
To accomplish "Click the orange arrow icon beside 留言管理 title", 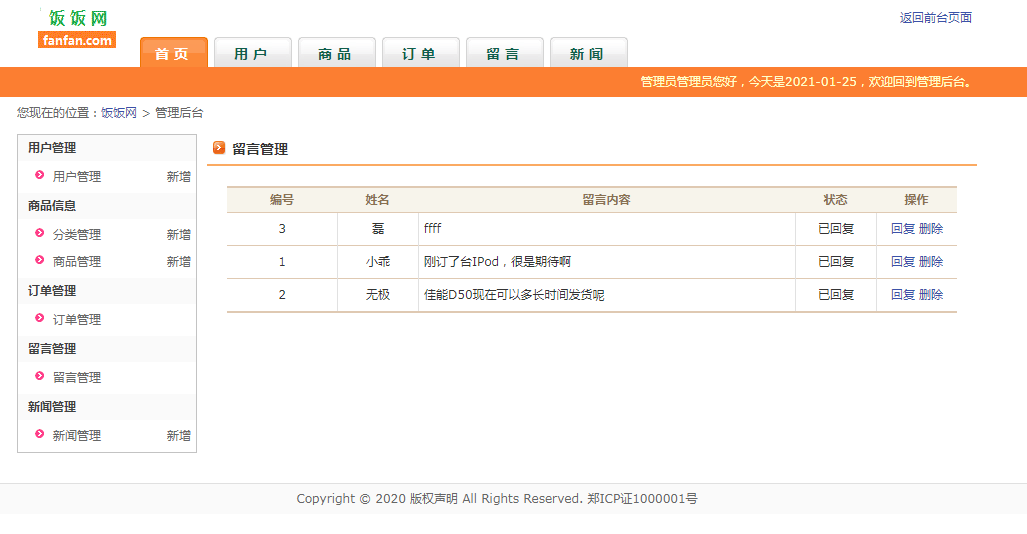I will [219, 148].
